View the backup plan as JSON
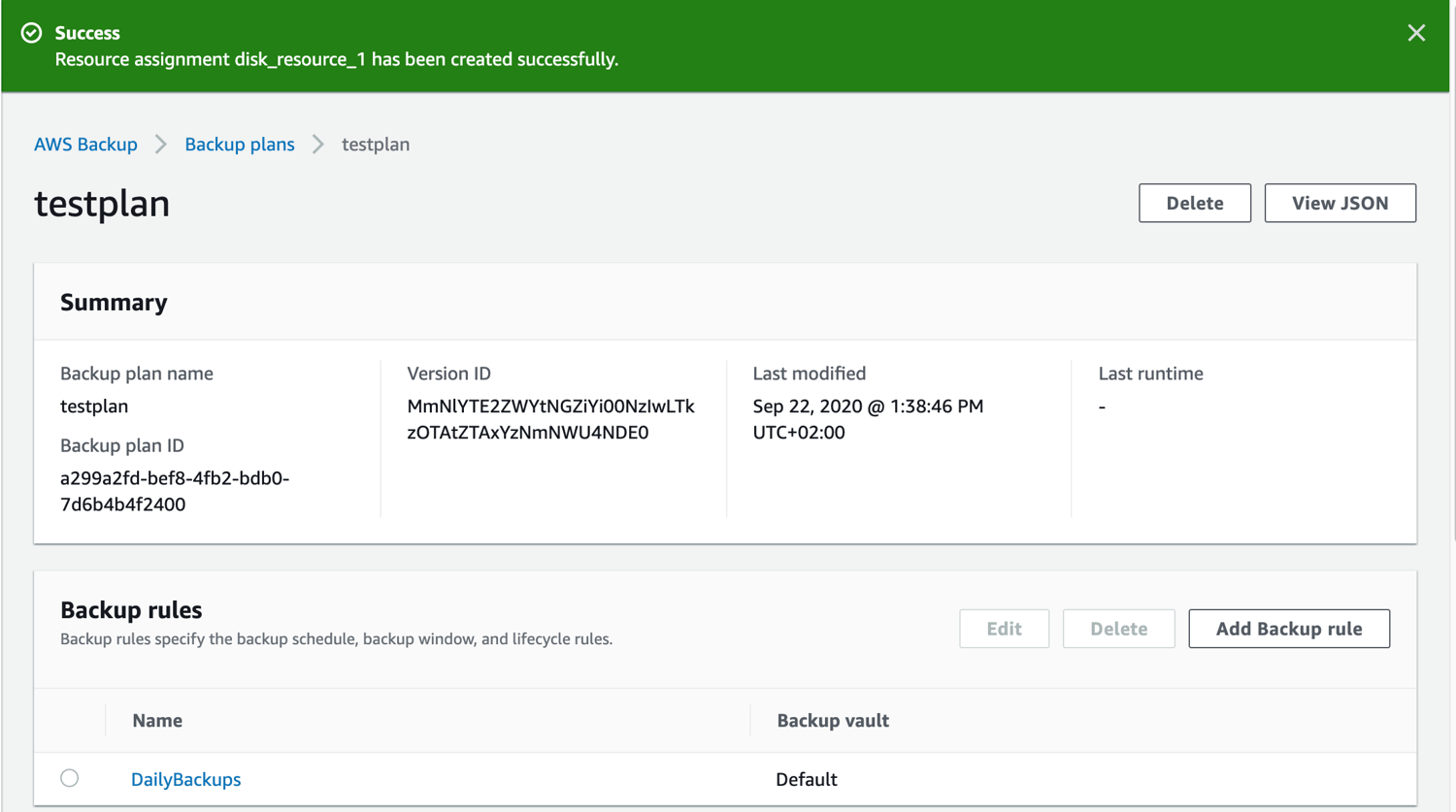Screen dimensions: 1456x812 tap(1340, 203)
